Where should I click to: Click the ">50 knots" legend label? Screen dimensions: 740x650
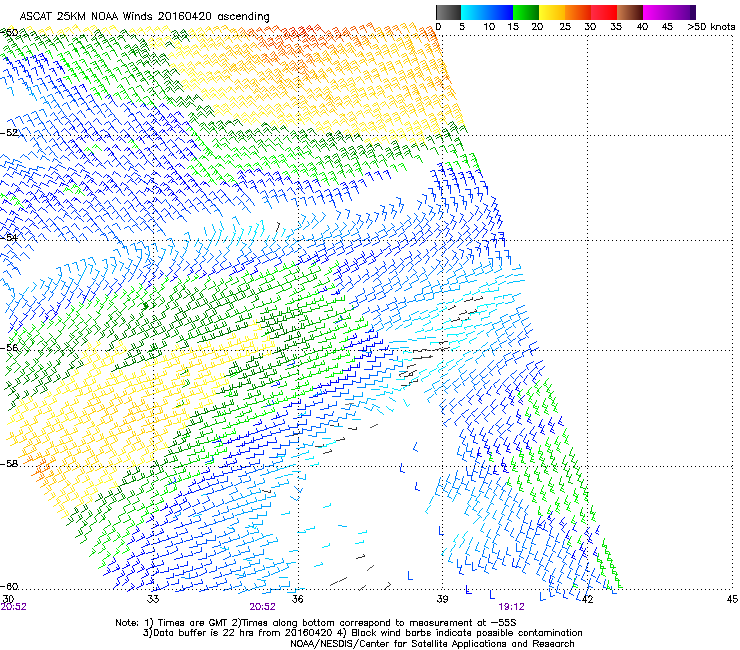click(711, 27)
